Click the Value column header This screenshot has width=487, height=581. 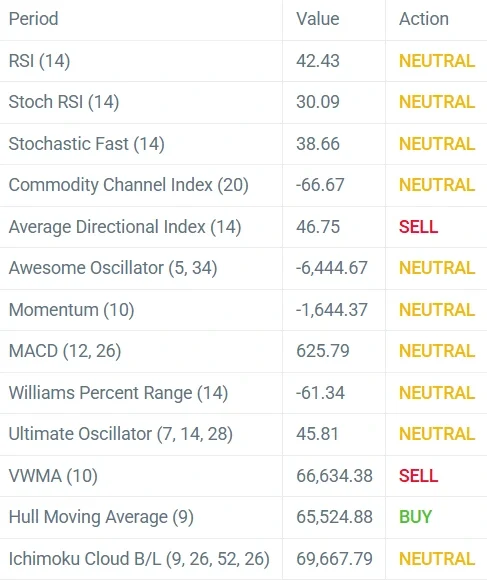[318, 19]
